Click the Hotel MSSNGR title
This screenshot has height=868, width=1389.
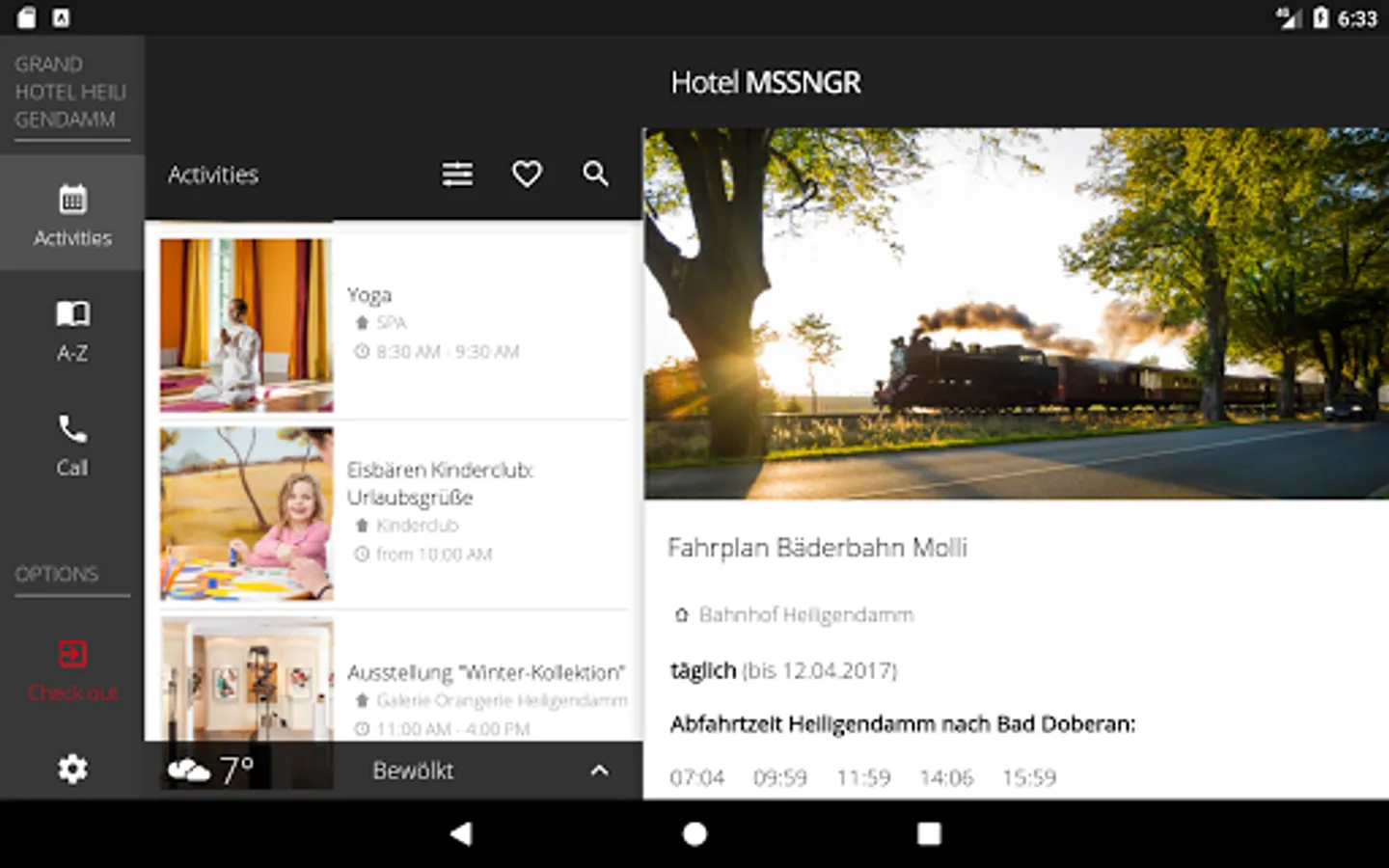(766, 83)
